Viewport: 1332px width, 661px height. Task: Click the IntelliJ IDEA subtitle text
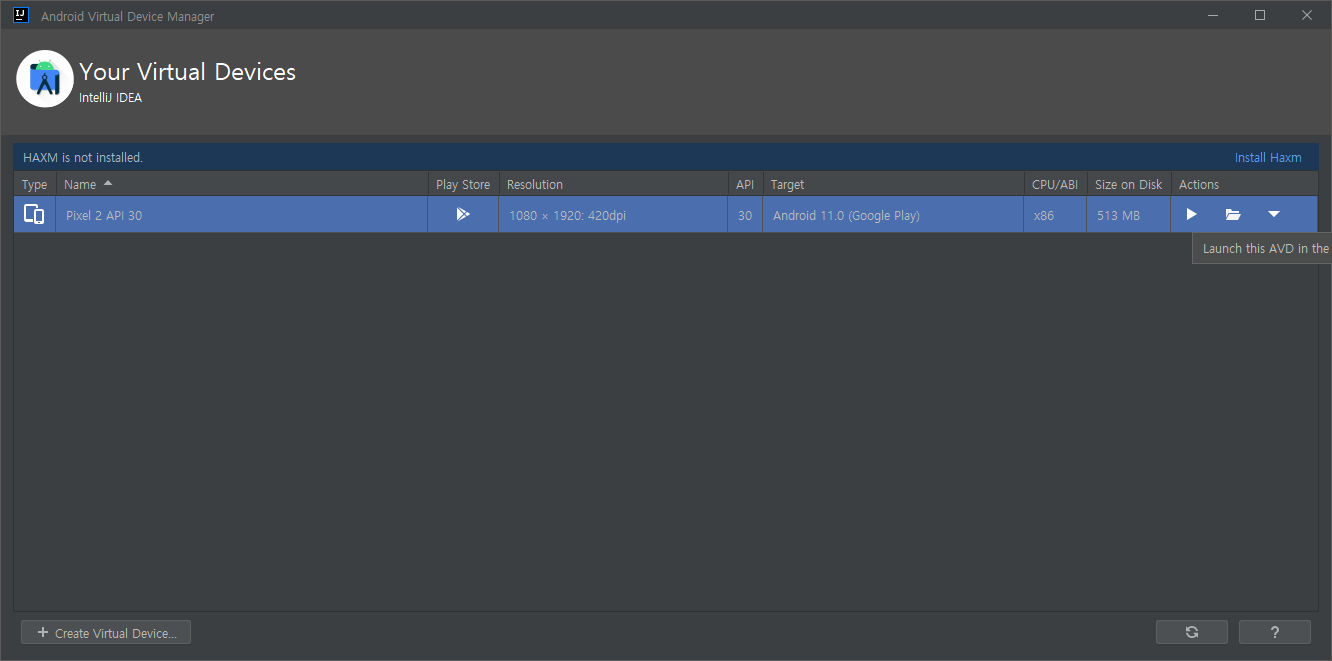(110, 98)
